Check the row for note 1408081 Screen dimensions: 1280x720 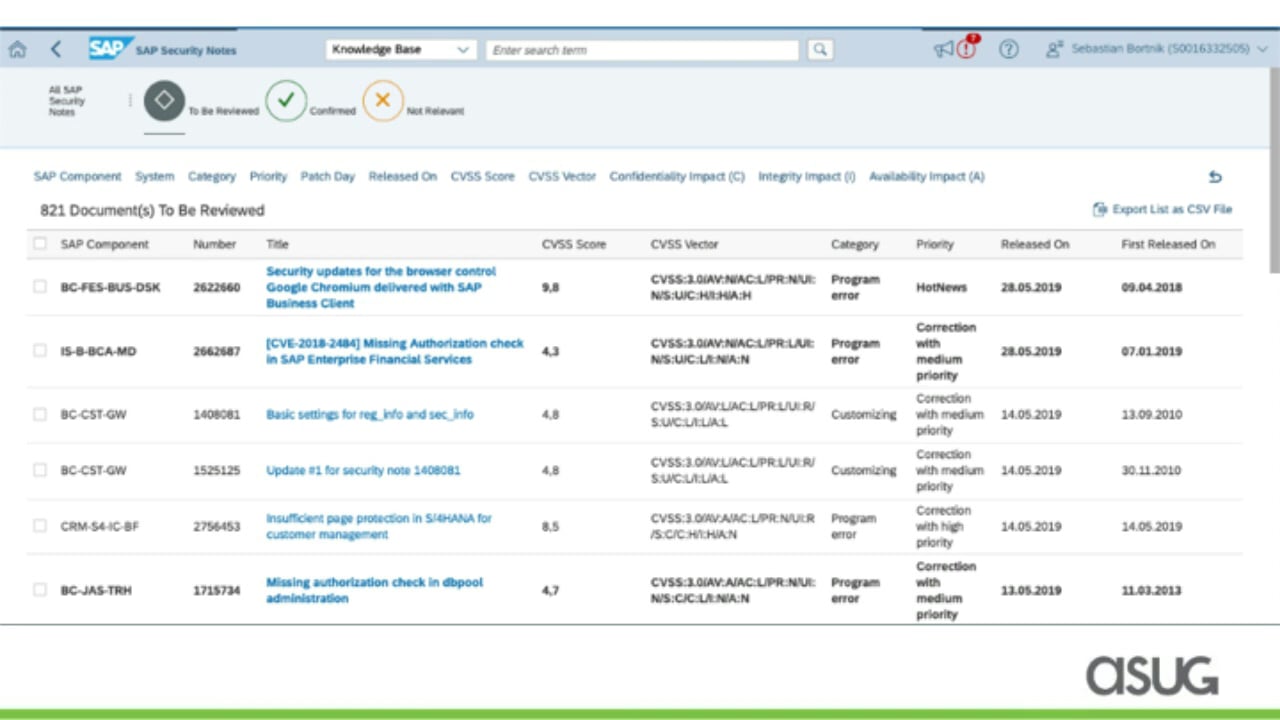[x=40, y=414]
